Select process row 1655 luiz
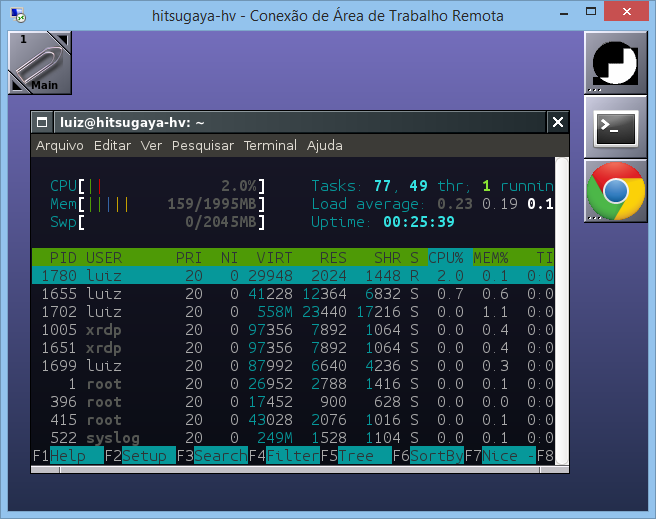This screenshot has height=519, width=656. 293,294
